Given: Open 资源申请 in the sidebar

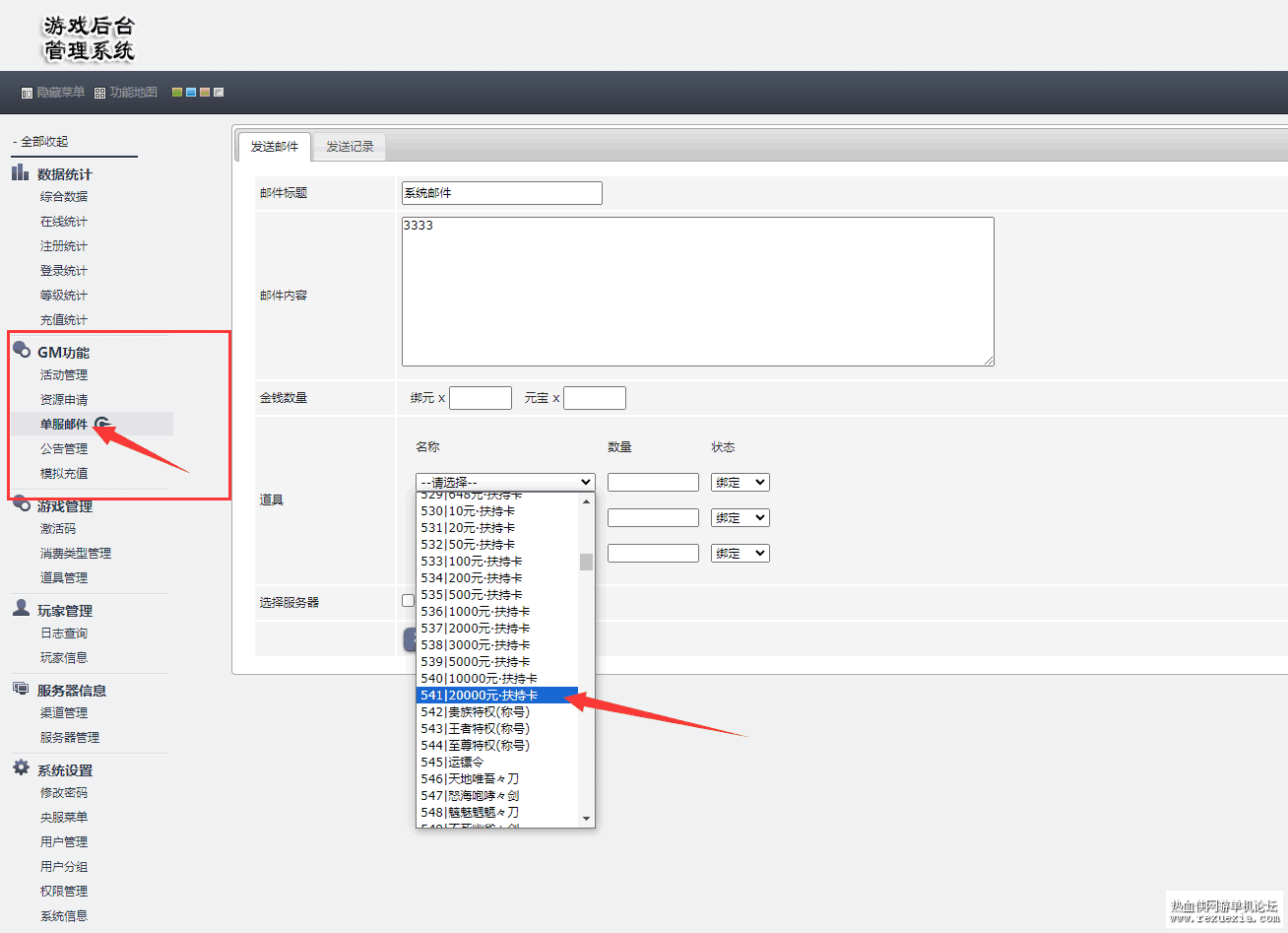Looking at the screenshot, I should pos(64,400).
